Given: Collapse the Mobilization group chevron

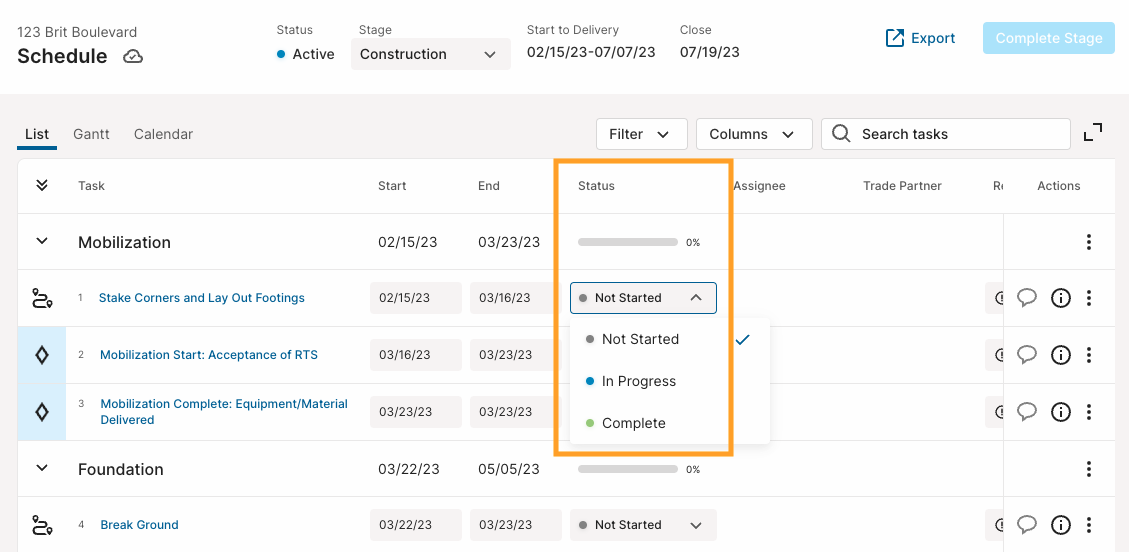Looking at the screenshot, I should tap(42, 241).
